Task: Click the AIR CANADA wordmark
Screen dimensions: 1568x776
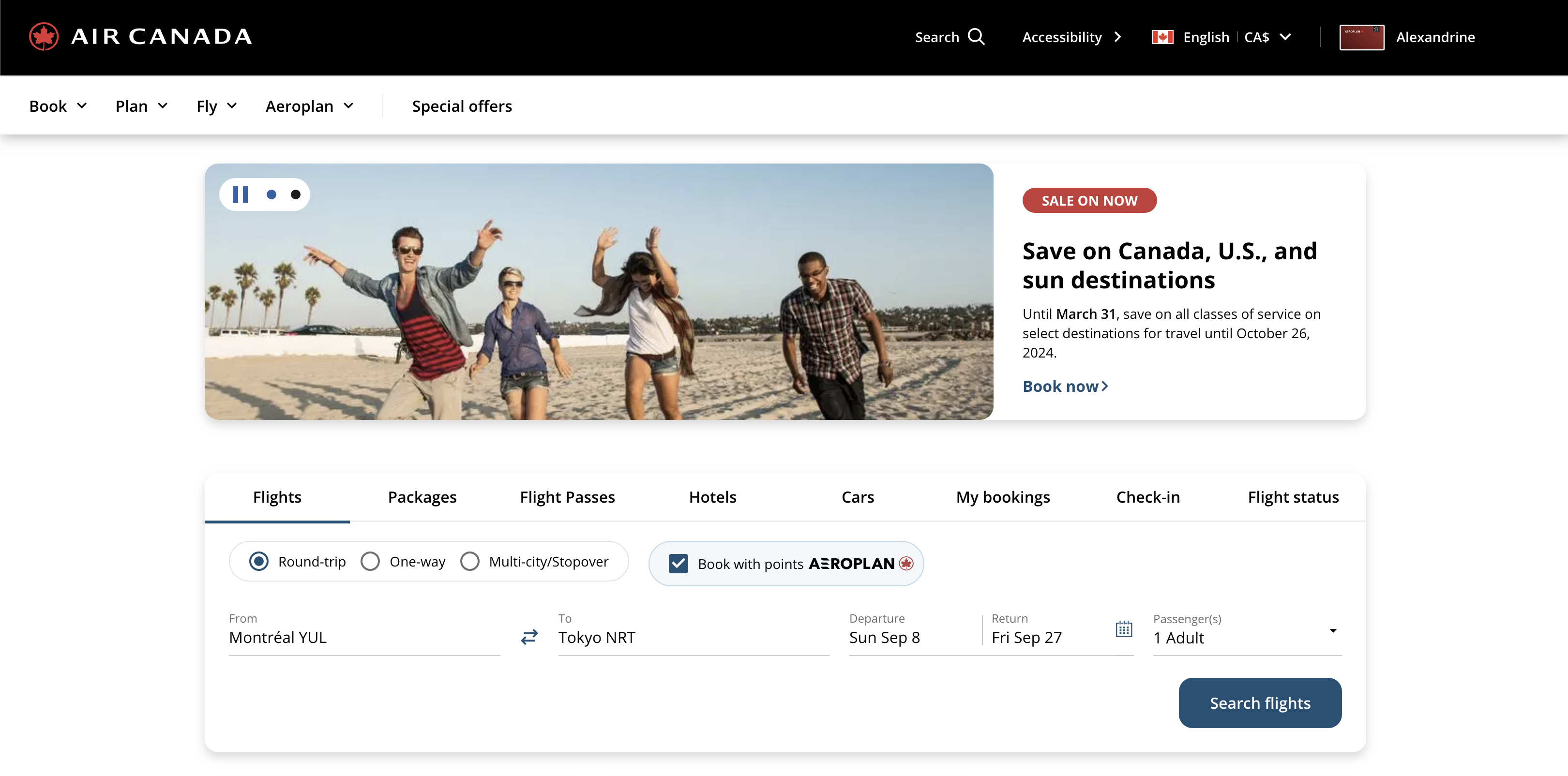Action: click(x=161, y=36)
